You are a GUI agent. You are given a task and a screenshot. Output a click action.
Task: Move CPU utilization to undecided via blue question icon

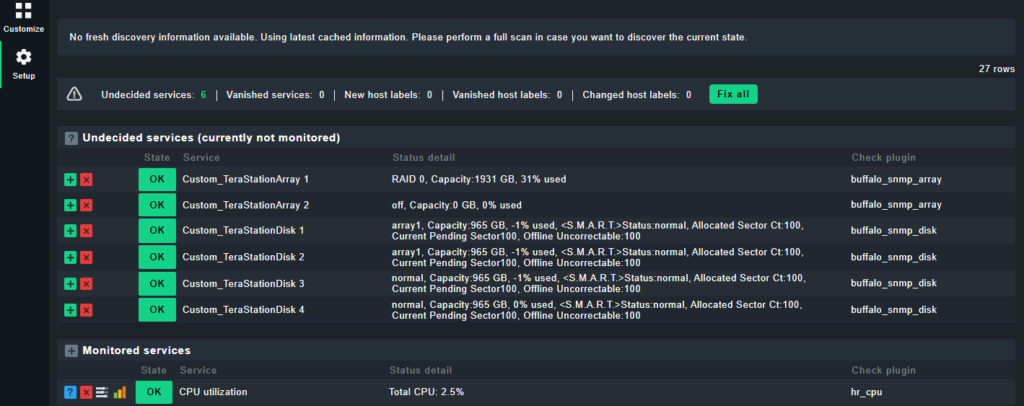(71, 392)
